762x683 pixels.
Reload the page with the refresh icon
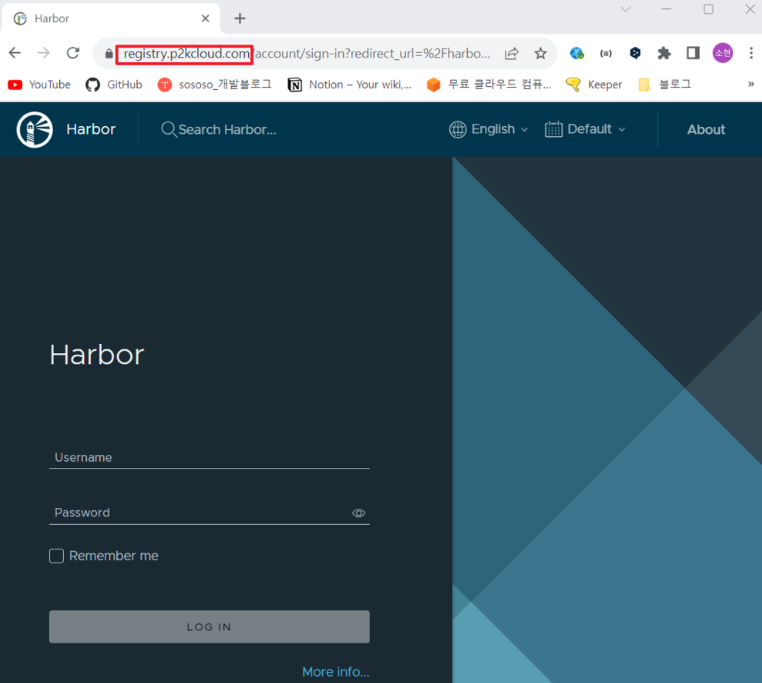click(x=73, y=53)
